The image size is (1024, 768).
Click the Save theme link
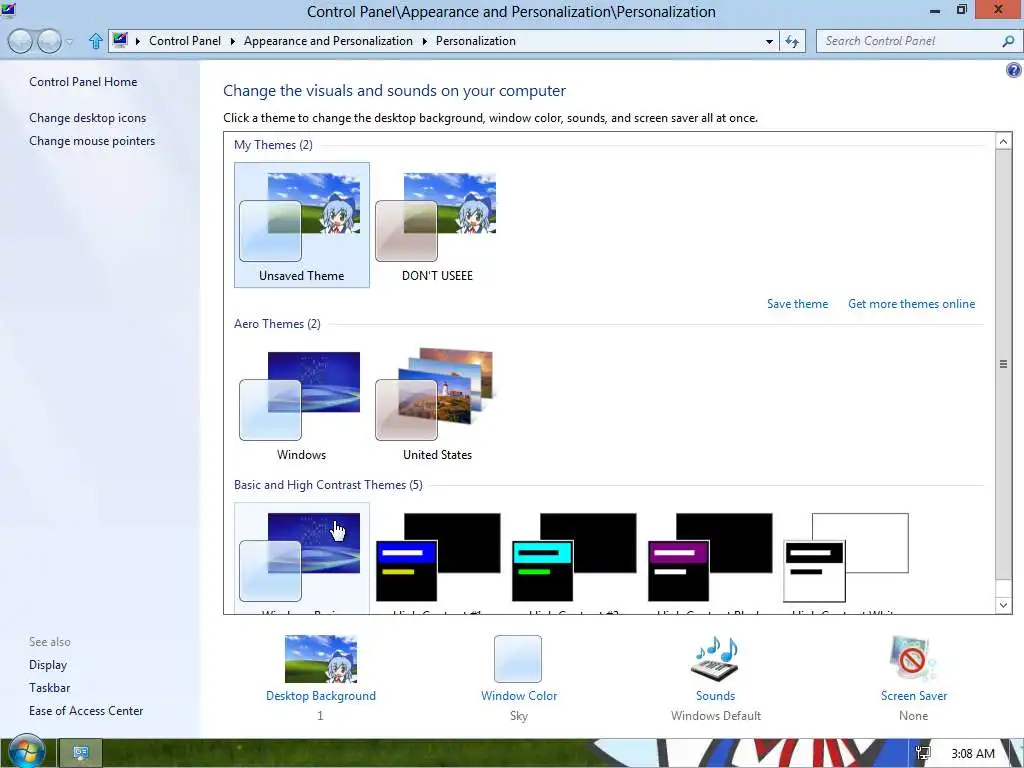pyautogui.click(x=797, y=304)
